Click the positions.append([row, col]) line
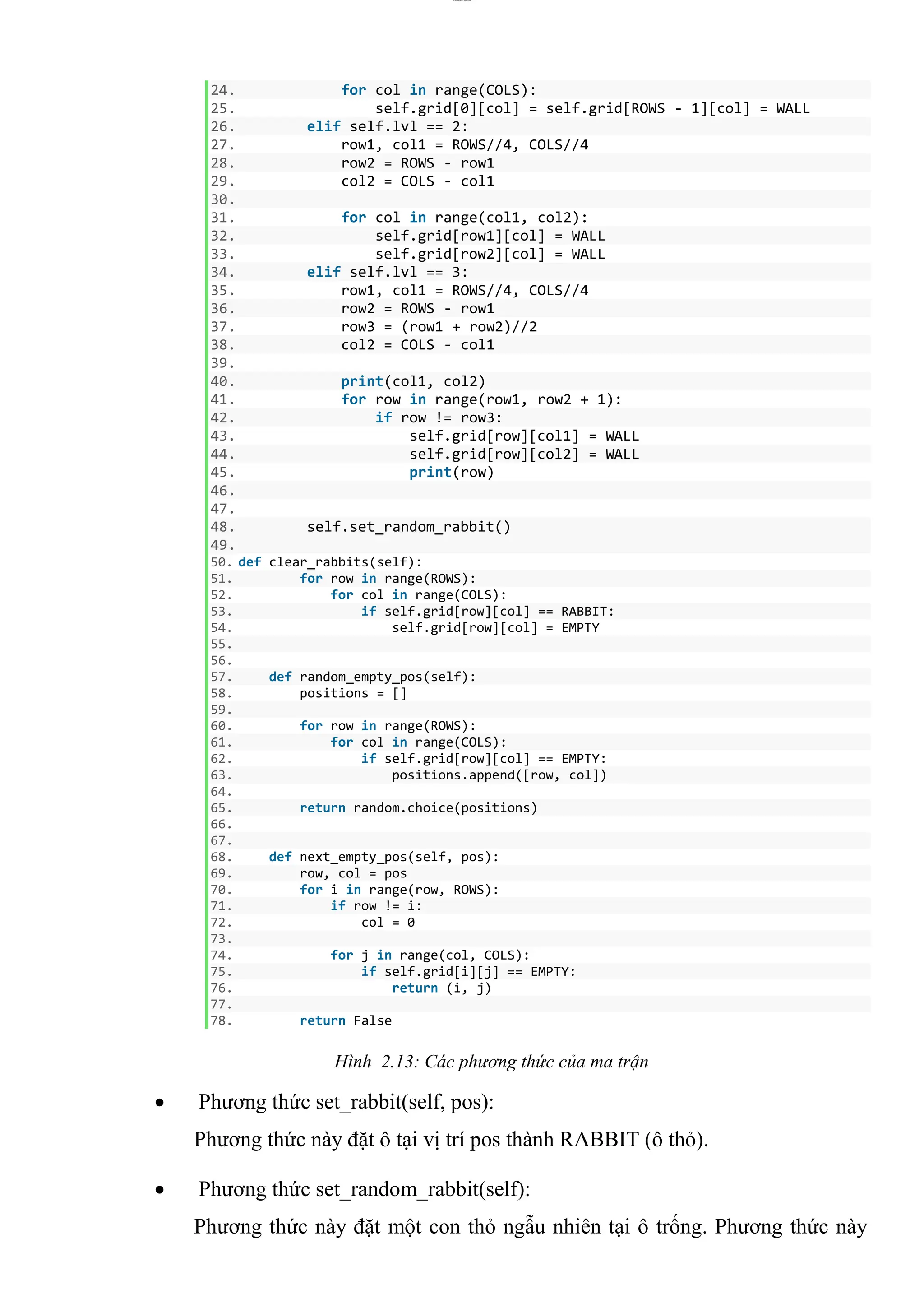This screenshot has width=924, height=1308. pyautogui.click(x=499, y=775)
